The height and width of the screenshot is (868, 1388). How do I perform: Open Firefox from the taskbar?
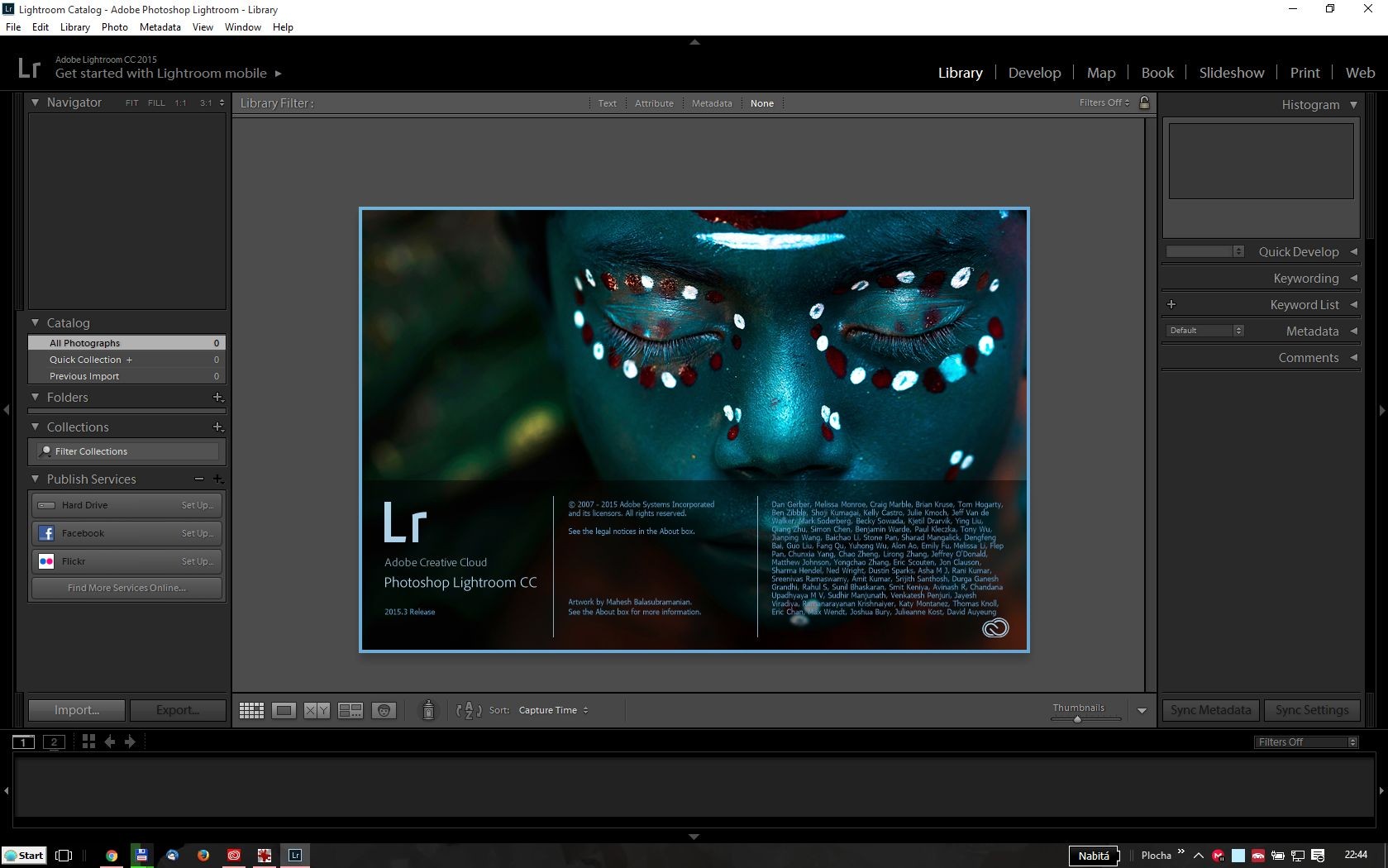[203, 856]
